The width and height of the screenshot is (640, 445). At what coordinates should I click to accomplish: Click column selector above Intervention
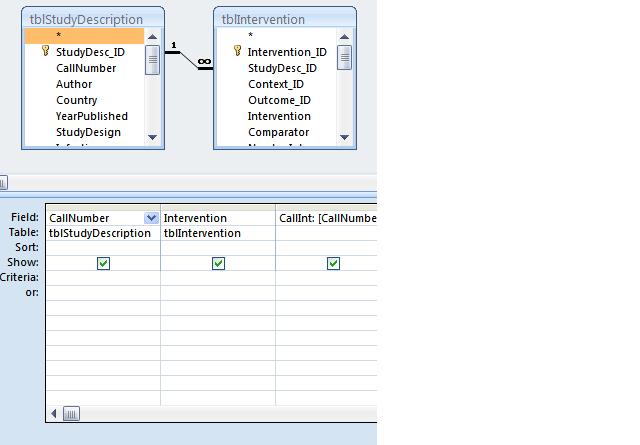[x=218, y=208]
